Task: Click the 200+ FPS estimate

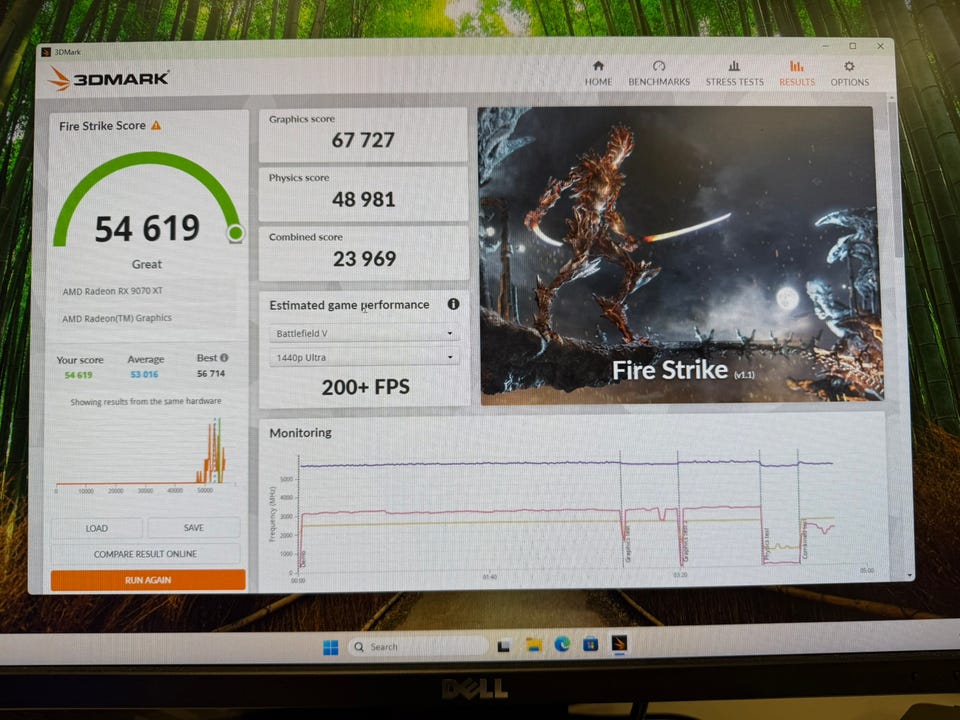Action: [x=366, y=387]
